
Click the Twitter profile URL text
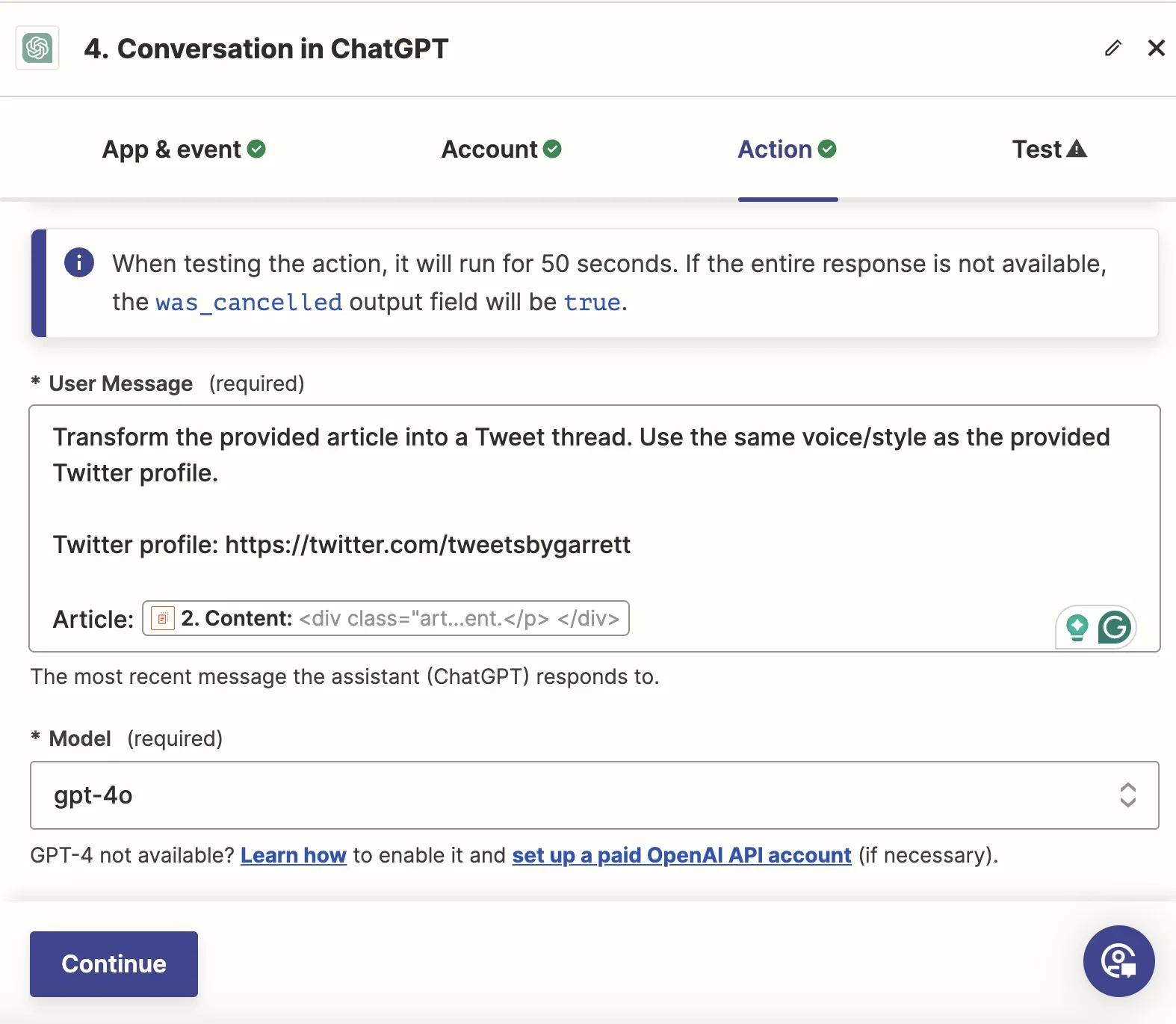[x=427, y=545]
